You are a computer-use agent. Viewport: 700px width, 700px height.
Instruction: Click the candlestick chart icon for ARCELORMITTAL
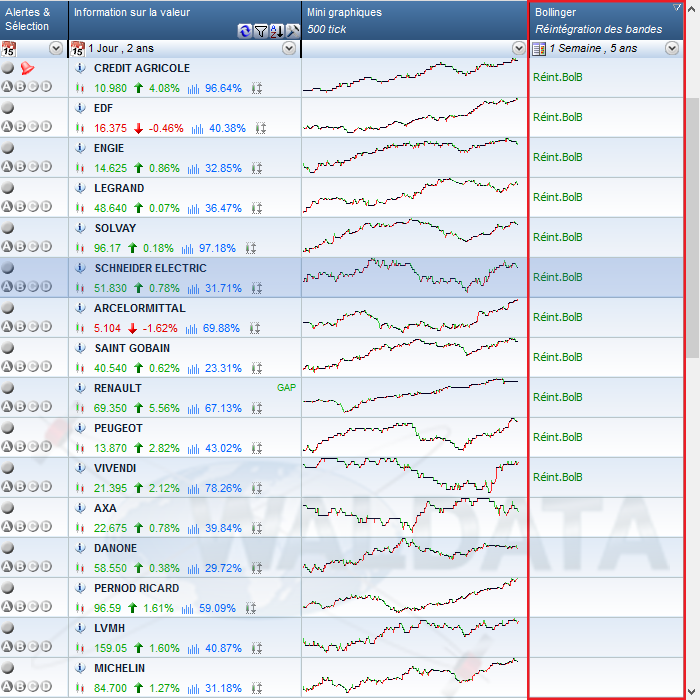click(80, 328)
